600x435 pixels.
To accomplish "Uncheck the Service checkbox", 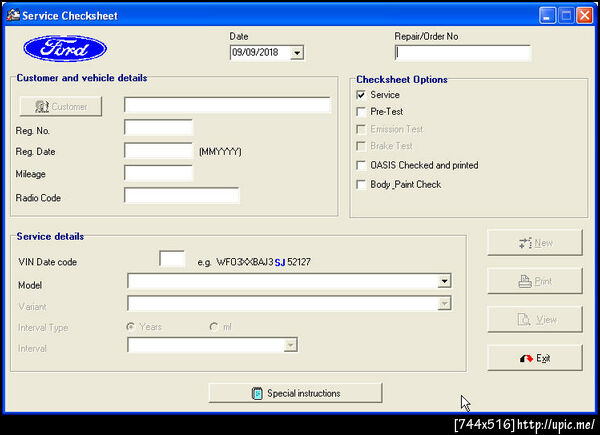I will [x=360, y=94].
